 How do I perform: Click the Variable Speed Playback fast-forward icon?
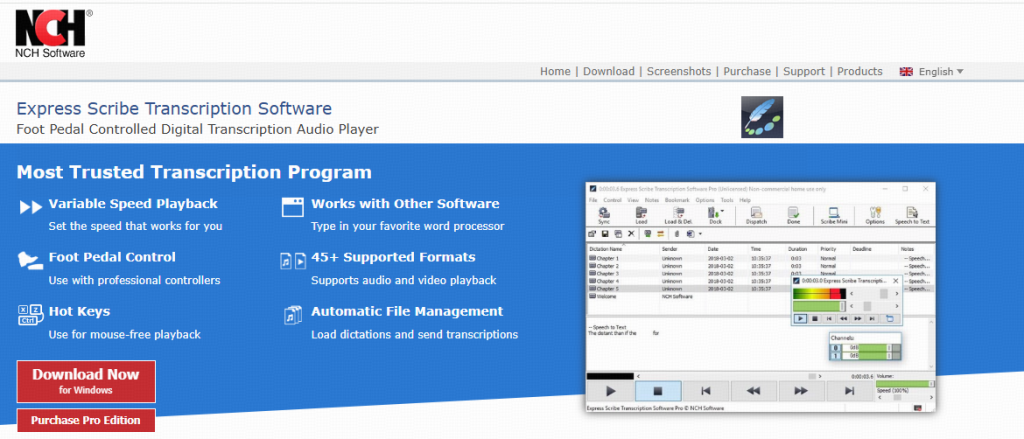(x=31, y=208)
